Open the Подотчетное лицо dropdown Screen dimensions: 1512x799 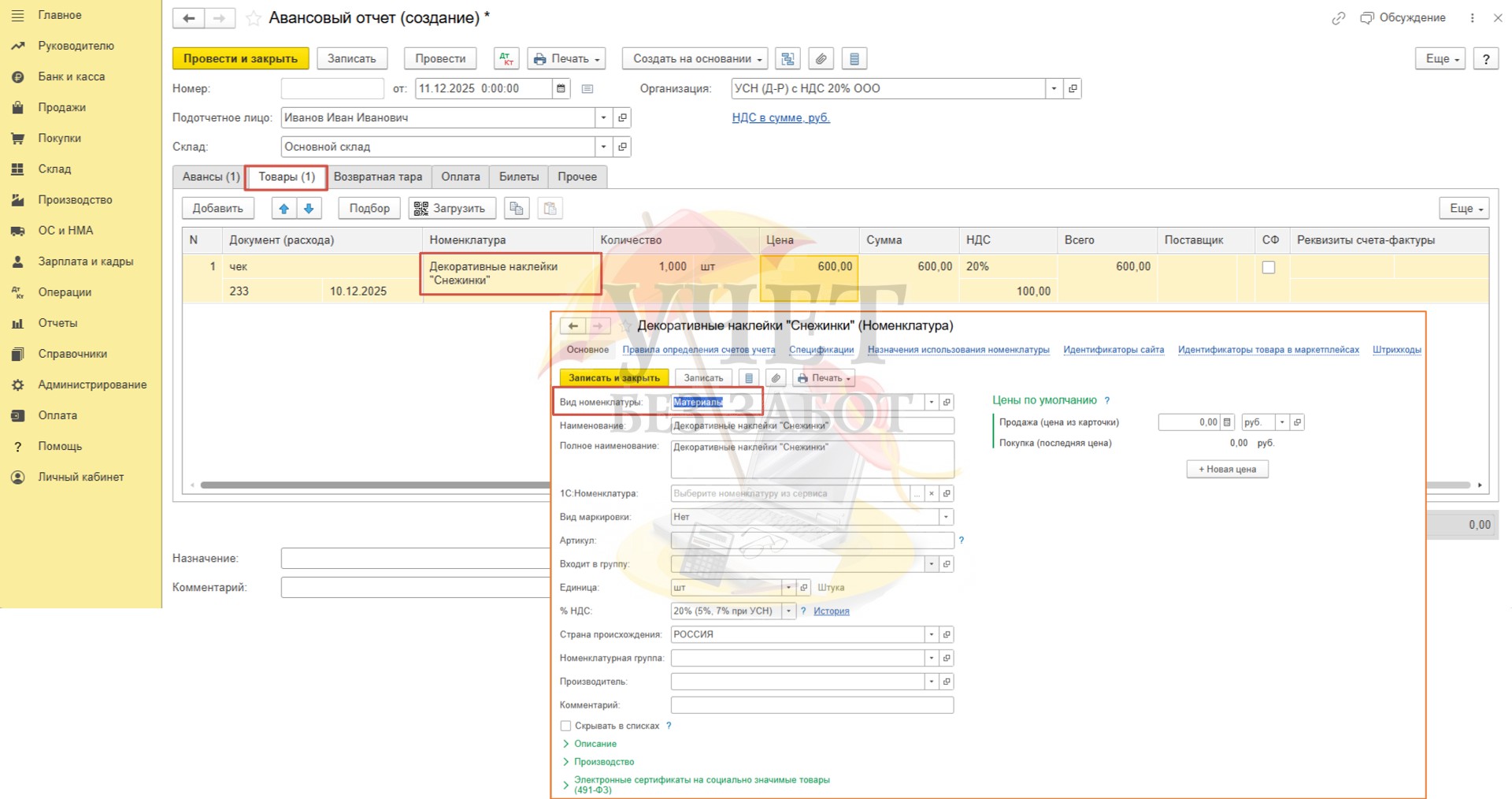point(603,118)
